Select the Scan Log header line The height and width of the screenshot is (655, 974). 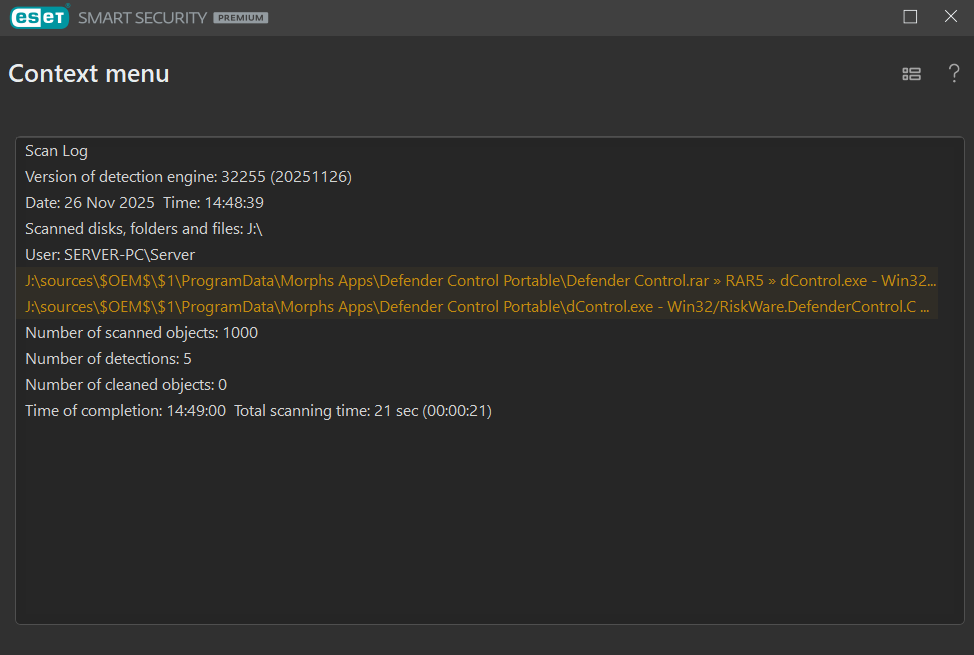pos(56,151)
